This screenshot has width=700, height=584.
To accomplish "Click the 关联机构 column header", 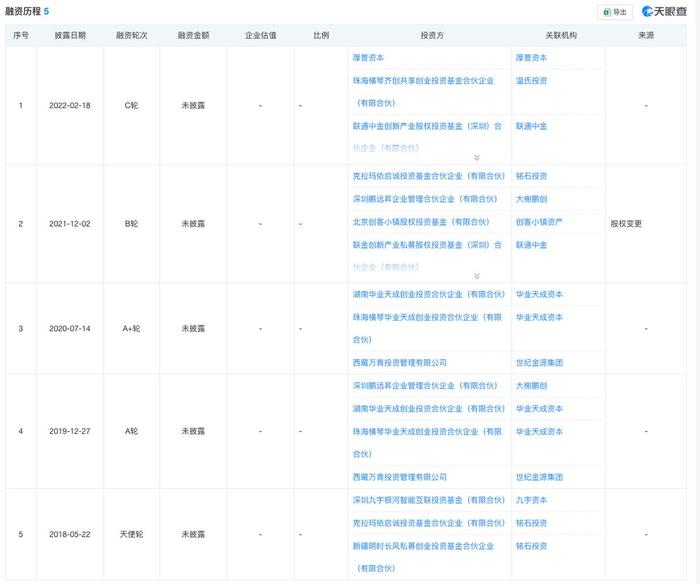I will pyautogui.click(x=561, y=35).
